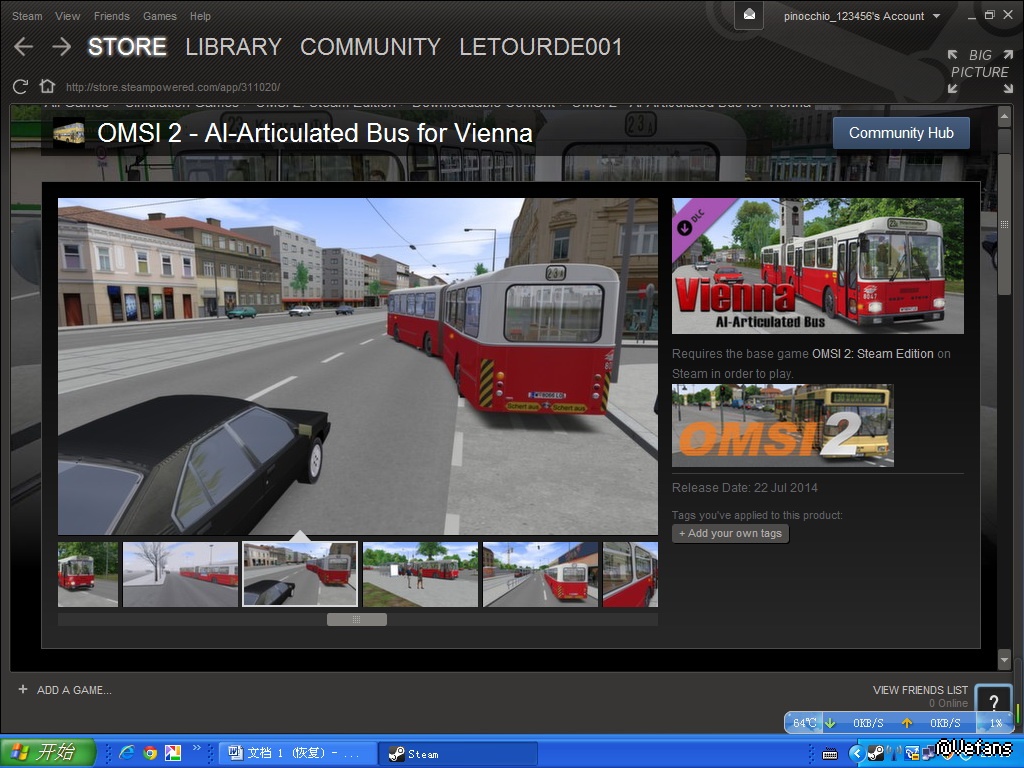Expand the hidden quick launch chevron
The width and height of the screenshot is (1024, 768).
pyautogui.click(x=197, y=748)
